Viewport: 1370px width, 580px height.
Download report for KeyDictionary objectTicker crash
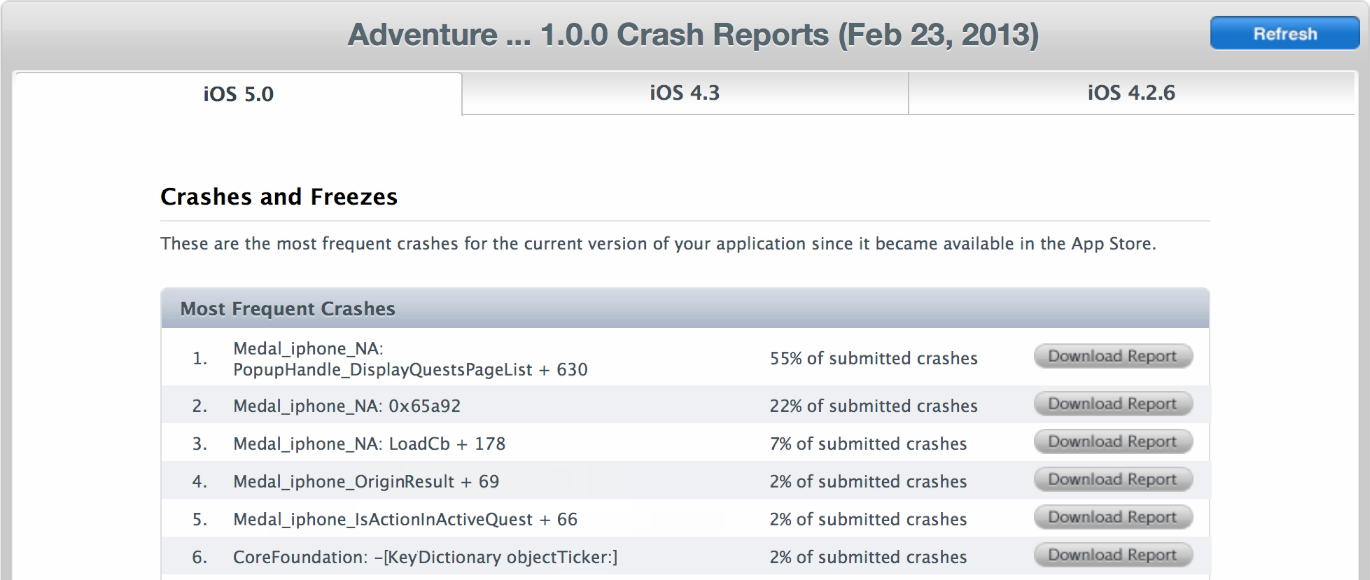click(1112, 554)
